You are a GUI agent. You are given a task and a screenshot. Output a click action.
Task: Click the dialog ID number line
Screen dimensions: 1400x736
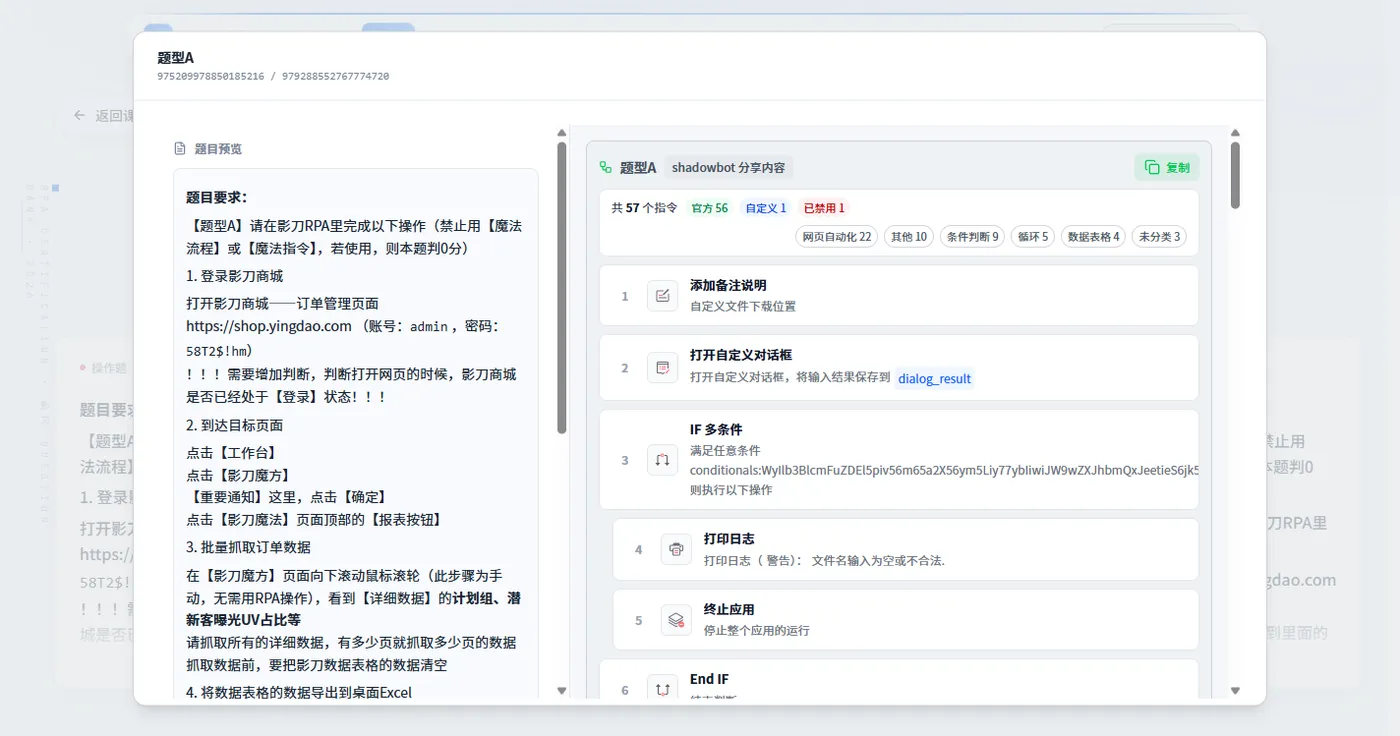tap(273, 76)
